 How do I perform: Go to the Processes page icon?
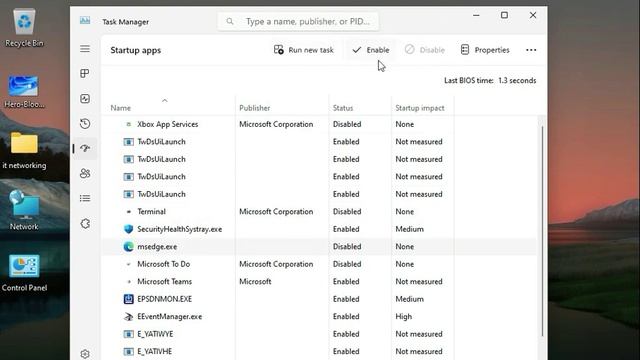coord(85,73)
